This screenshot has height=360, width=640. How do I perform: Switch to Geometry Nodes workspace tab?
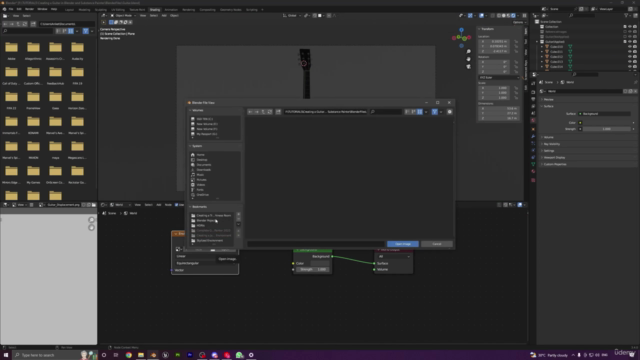(231, 9)
